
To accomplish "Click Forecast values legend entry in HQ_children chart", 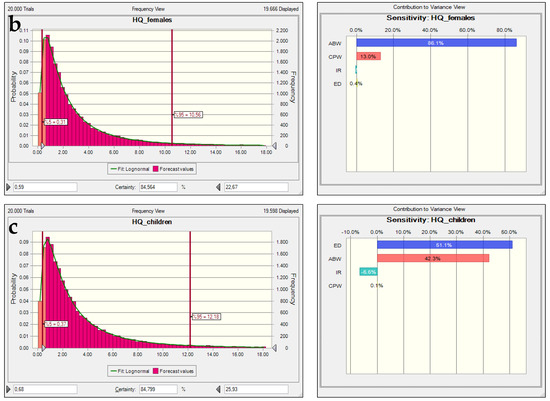I will [x=173, y=371].
